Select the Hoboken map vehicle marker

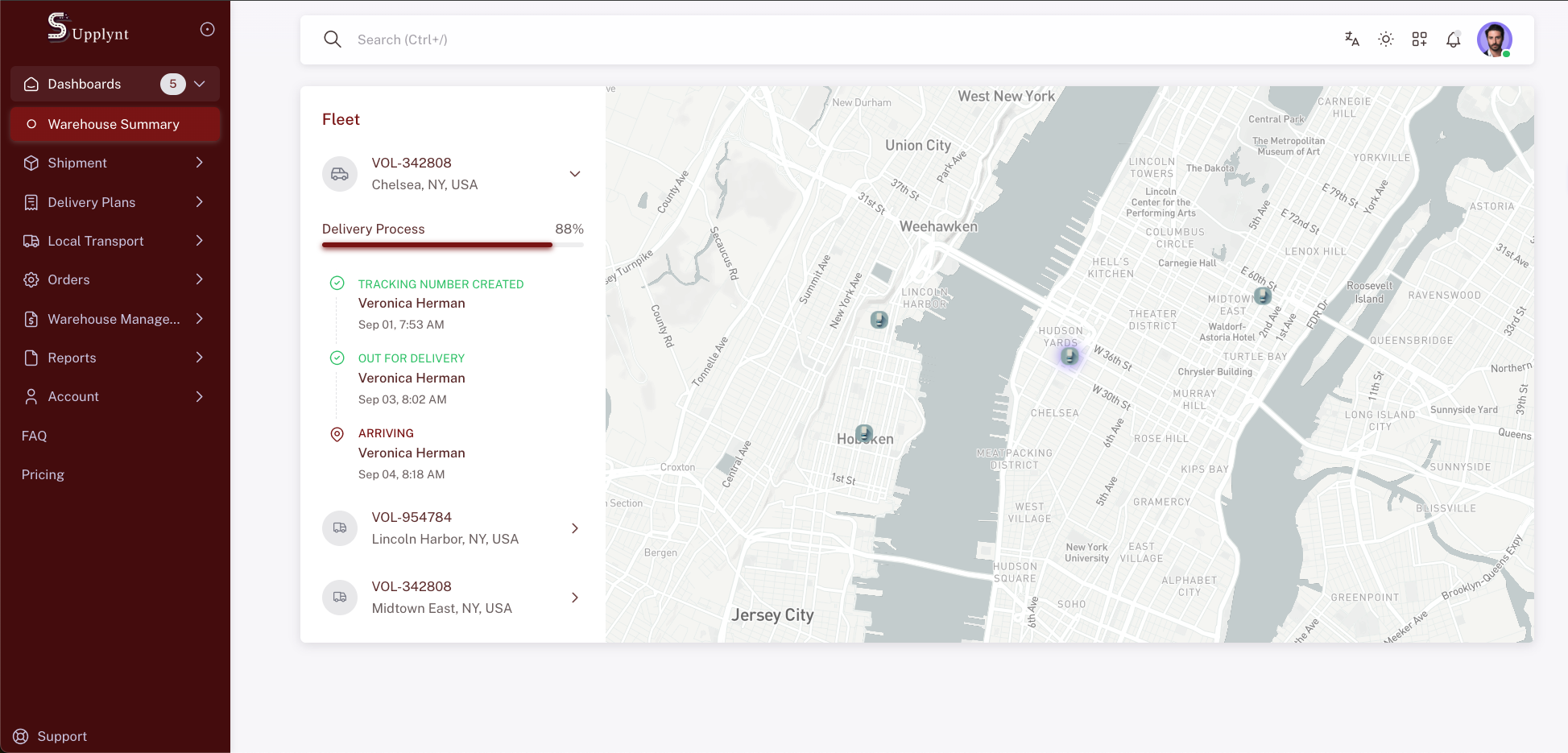click(x=864, y=433)
